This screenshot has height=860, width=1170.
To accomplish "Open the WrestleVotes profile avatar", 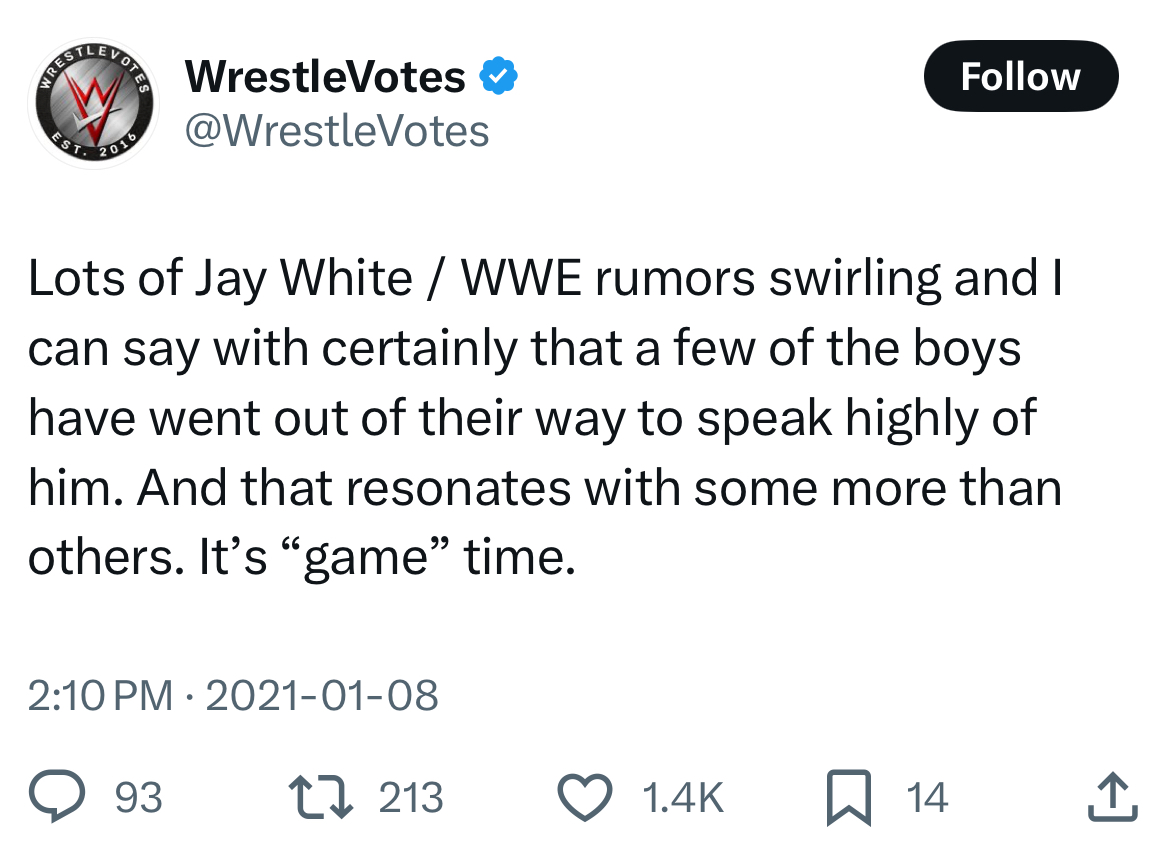I will coord(93,103).
